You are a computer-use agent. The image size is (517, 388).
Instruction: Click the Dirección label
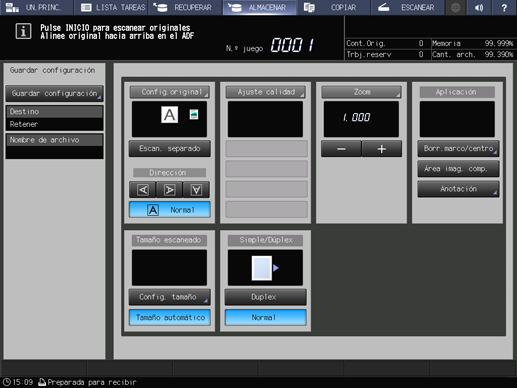169,173
